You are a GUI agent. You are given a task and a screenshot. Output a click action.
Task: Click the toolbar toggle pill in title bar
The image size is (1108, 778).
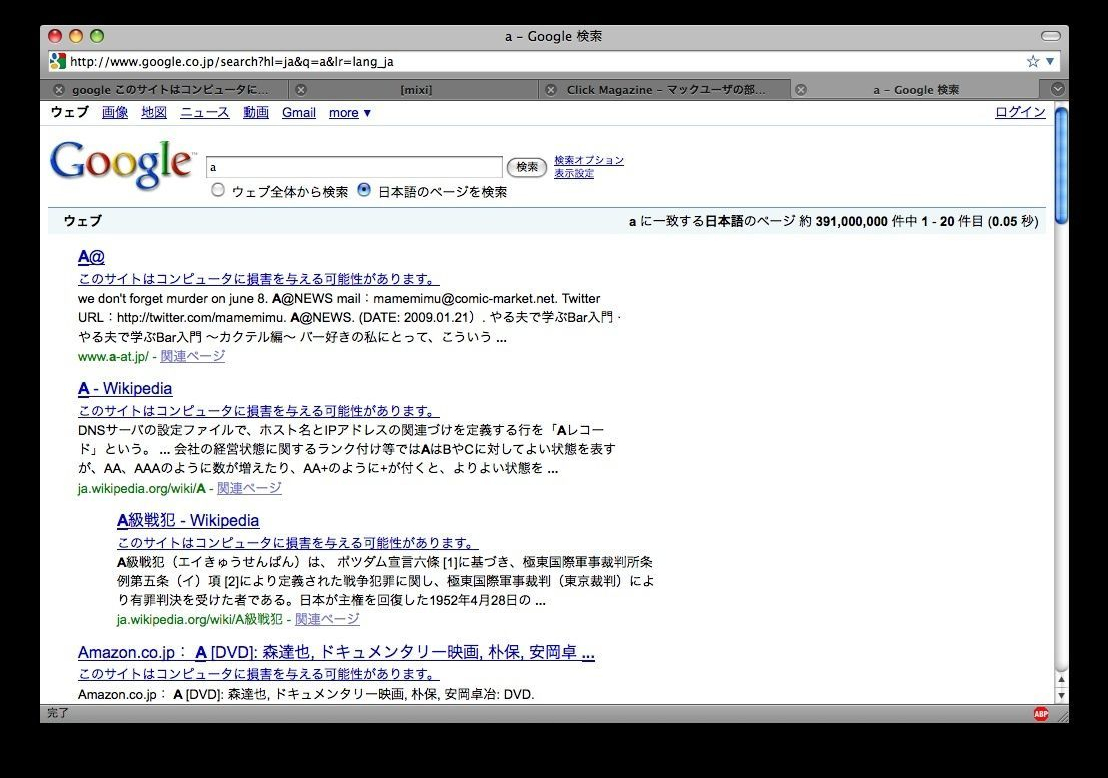click(x=1050, y=36)
